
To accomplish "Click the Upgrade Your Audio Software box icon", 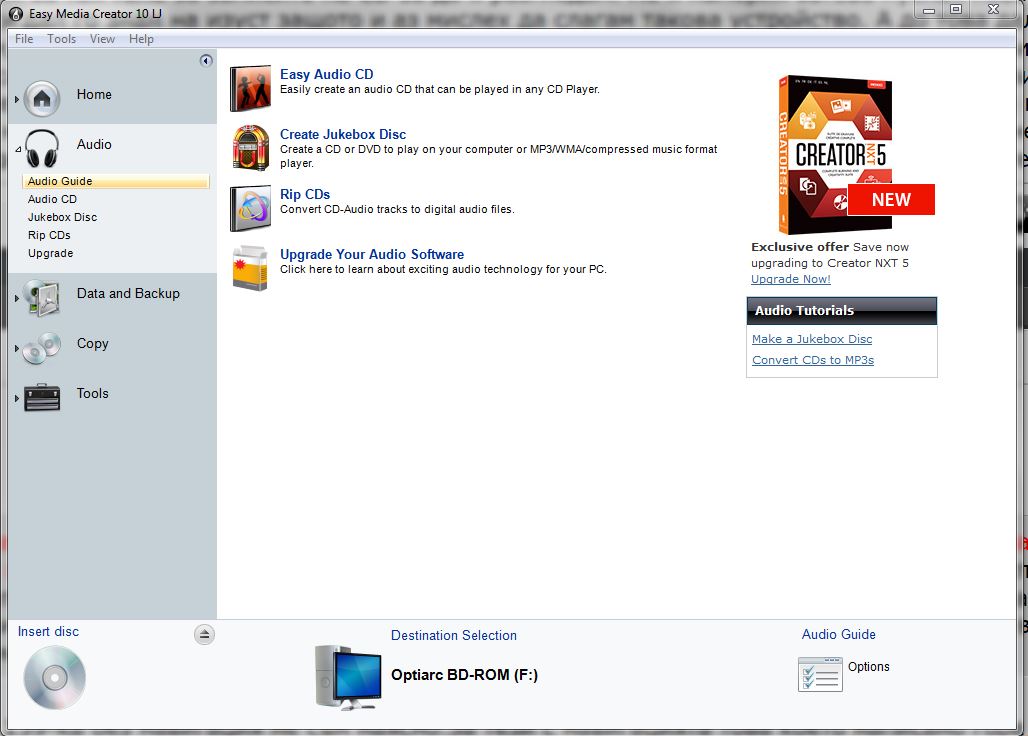I will [250, 268].
